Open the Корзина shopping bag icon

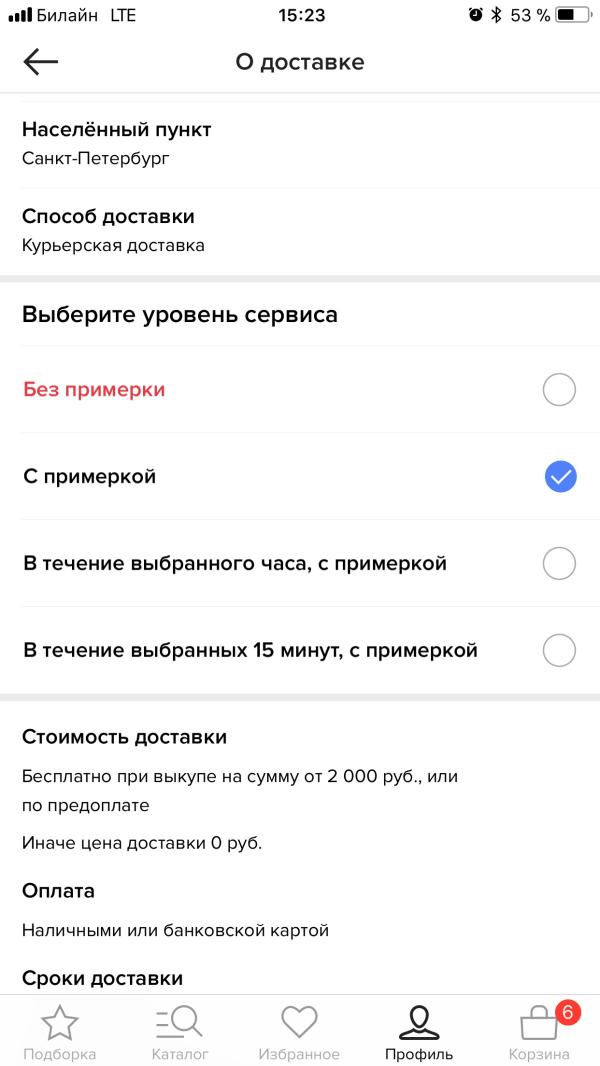[539, 1024]
